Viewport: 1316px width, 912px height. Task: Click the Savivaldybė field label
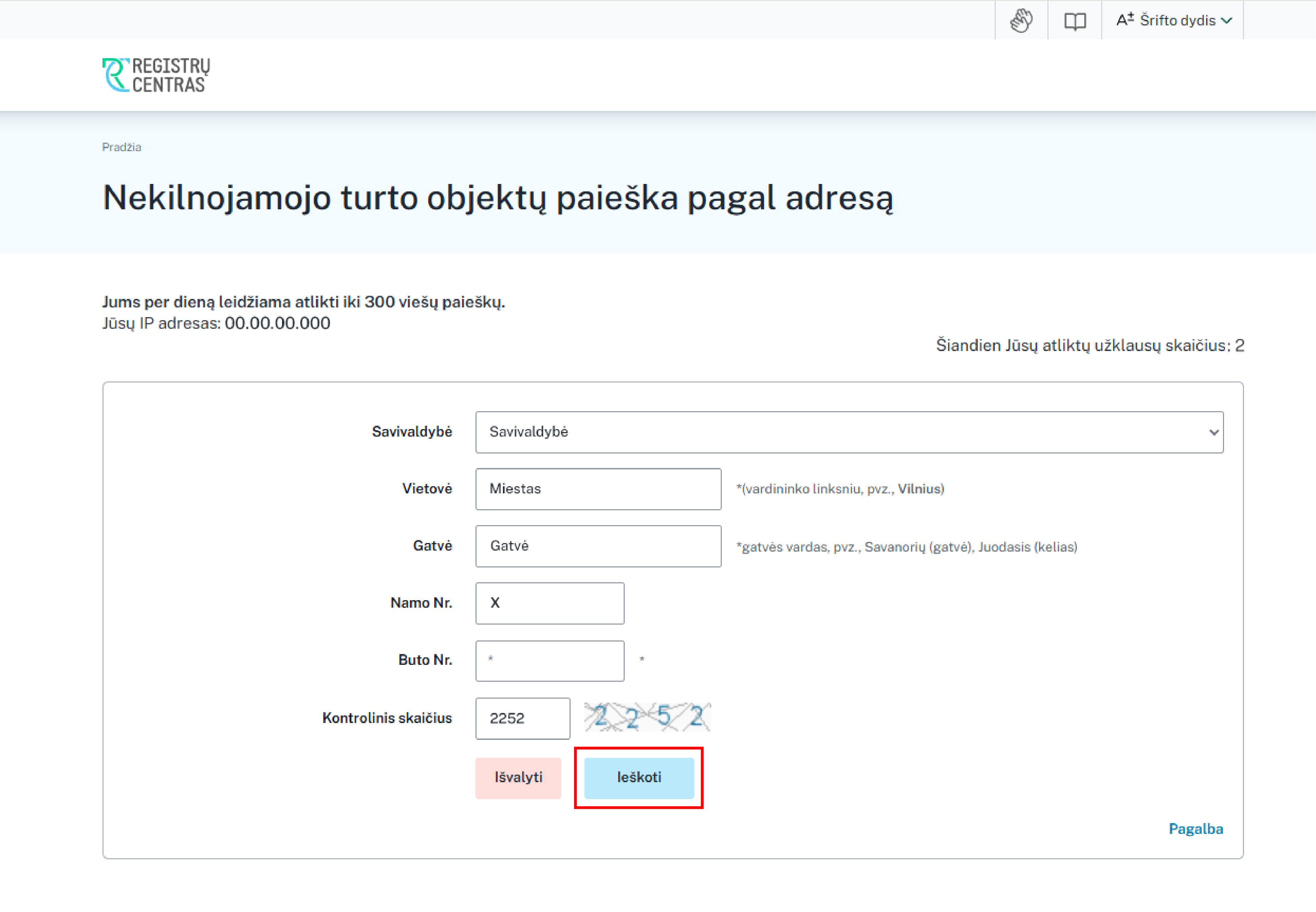click(411, 432)
